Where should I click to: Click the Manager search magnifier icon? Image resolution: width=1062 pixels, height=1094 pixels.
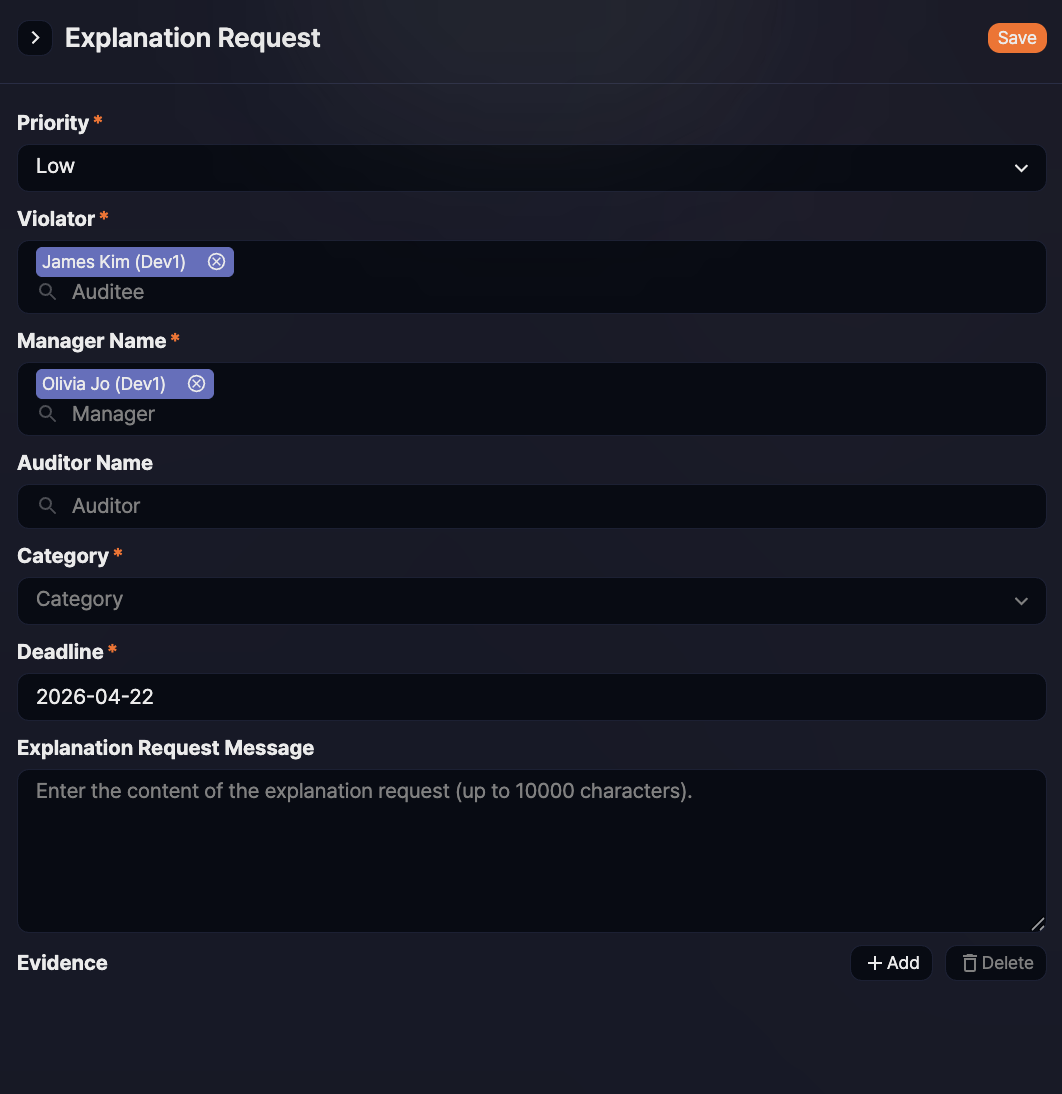pos(47,414)
